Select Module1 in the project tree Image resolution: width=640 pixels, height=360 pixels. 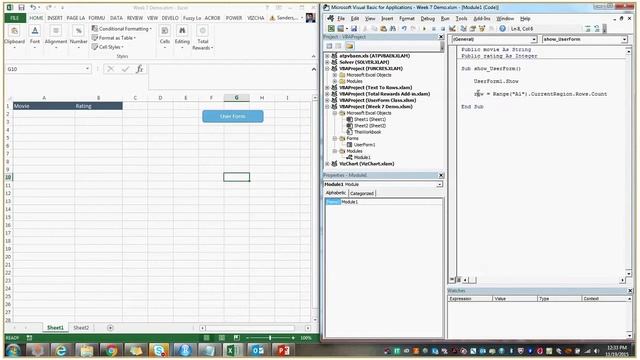click(x=362, y=157)
